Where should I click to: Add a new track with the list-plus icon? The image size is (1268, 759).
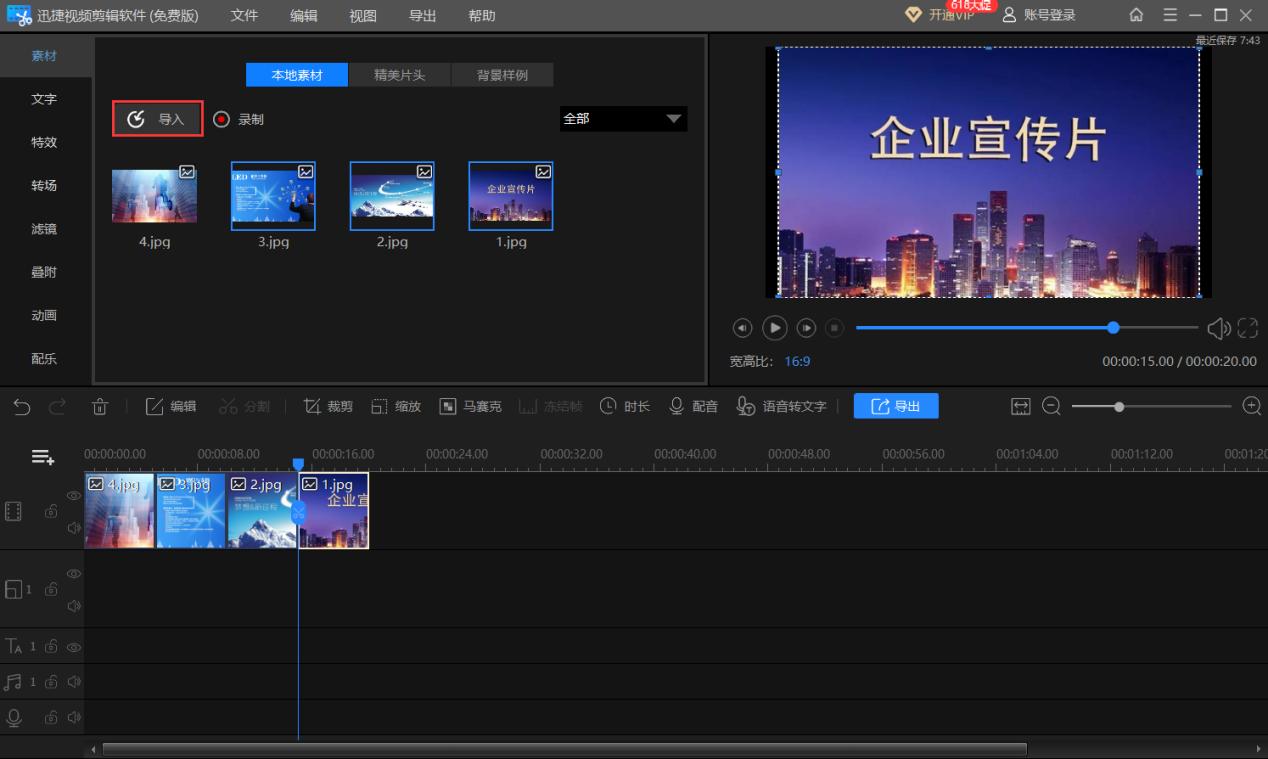[x=43, y=457]
